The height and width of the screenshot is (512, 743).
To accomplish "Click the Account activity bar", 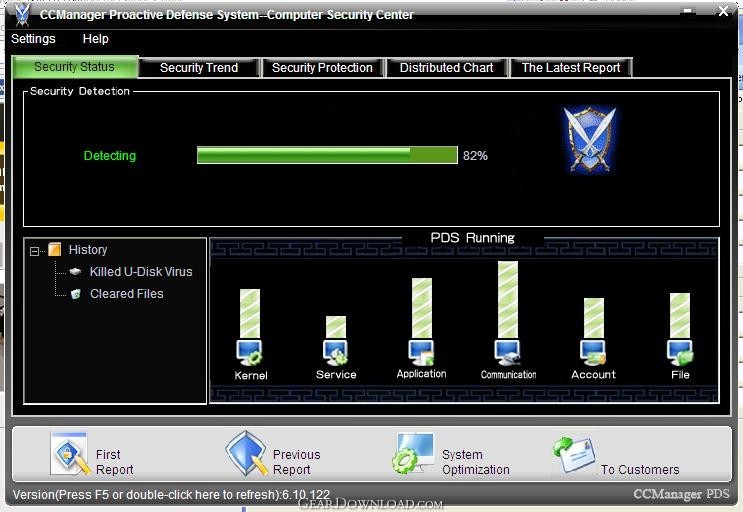I will 594,318.
